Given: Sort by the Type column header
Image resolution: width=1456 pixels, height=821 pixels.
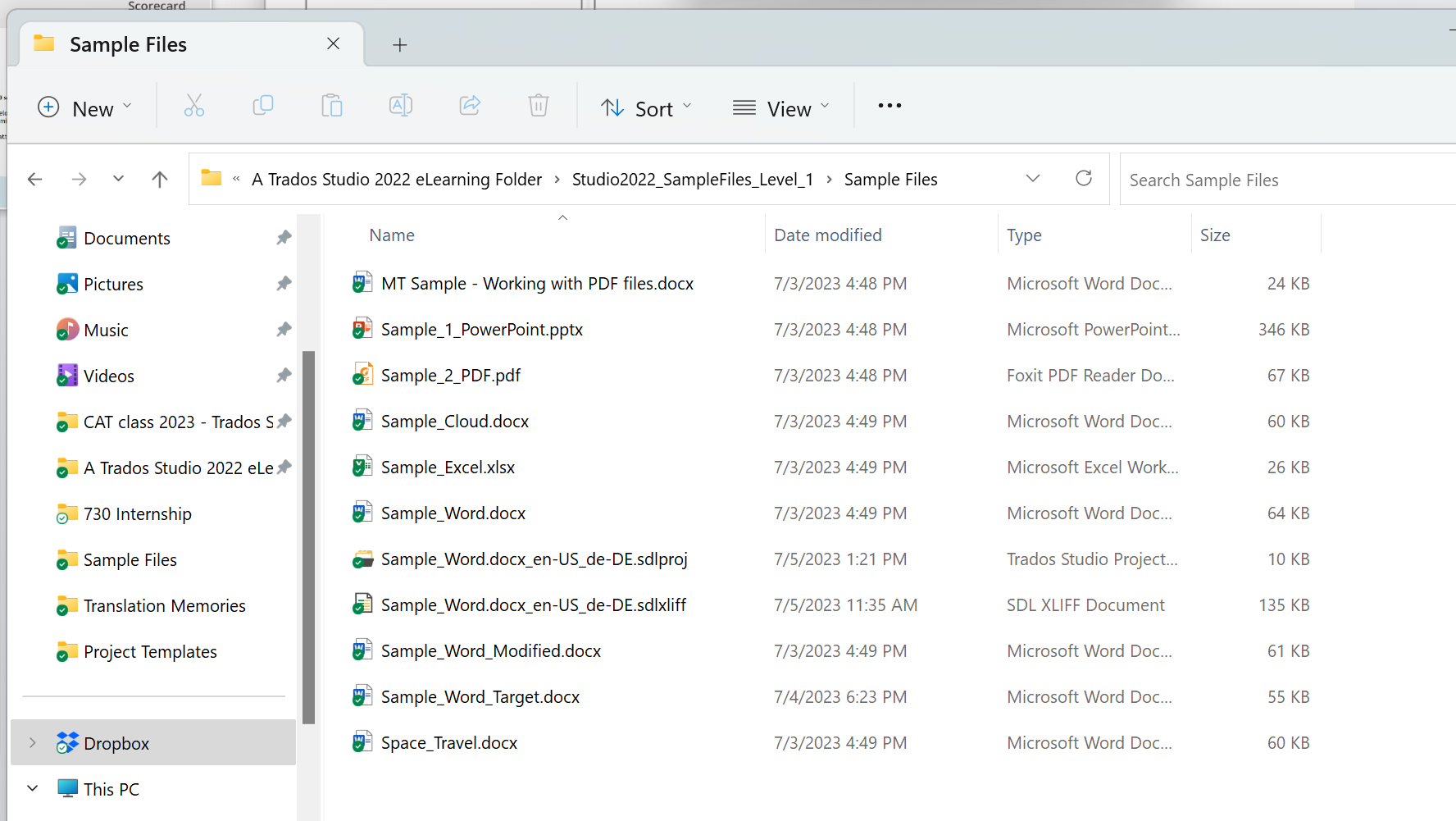Looking at the screenshot, I should pyautogui.click(x=1024, y=235).
